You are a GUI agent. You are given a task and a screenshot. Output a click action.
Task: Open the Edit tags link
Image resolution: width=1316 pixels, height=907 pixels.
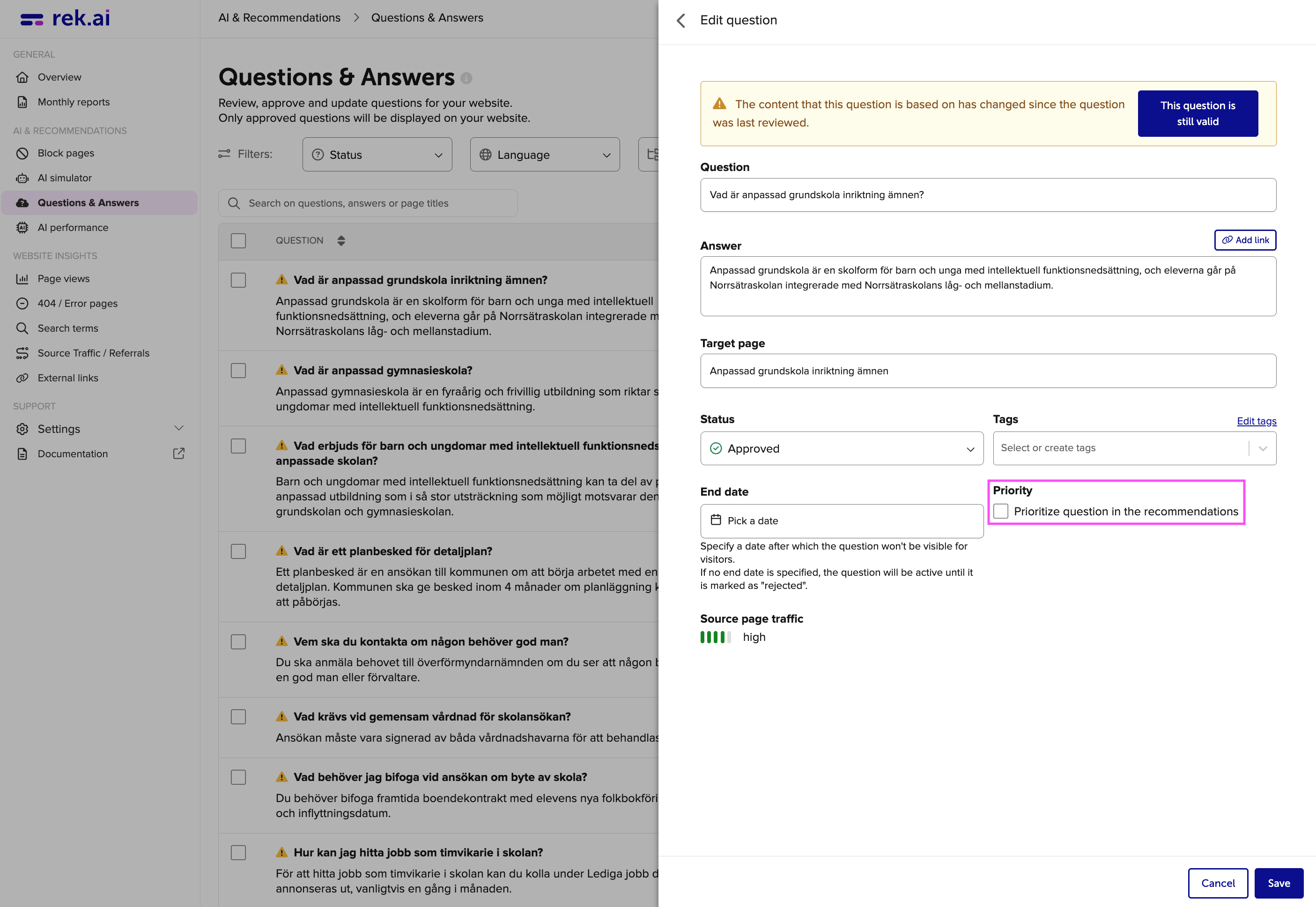click(x=1256, y=421)
